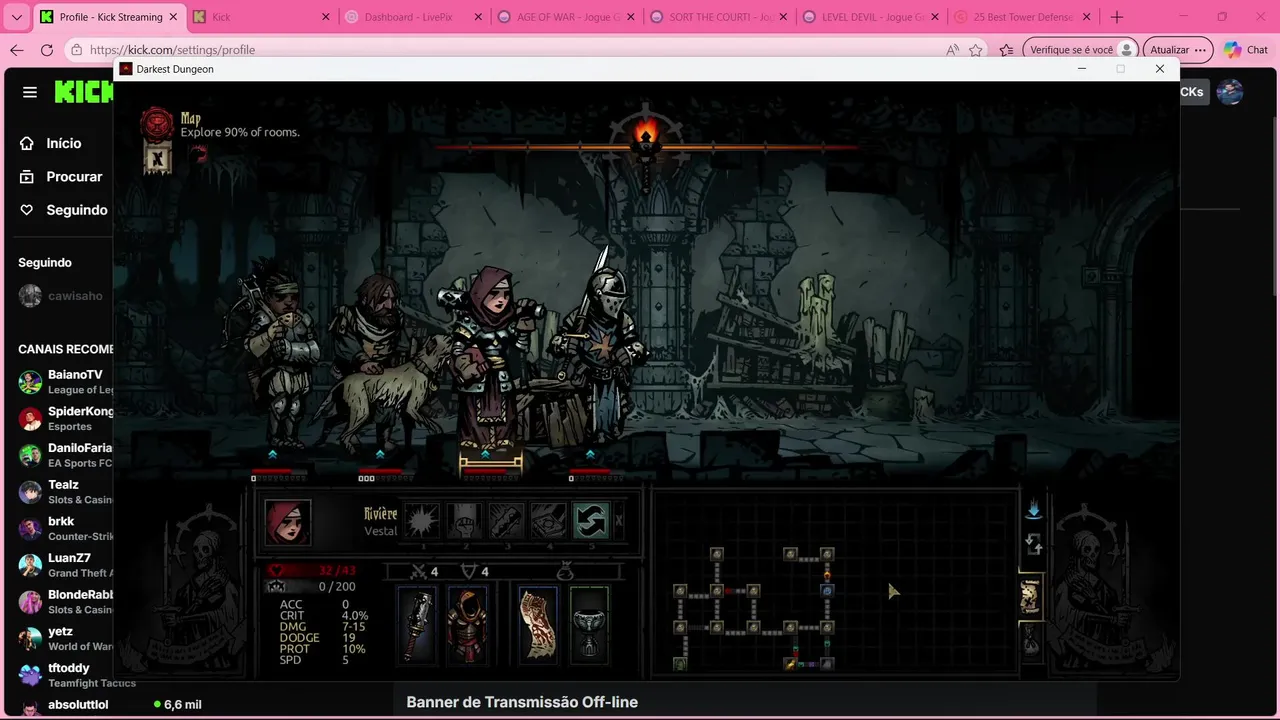Click the mace weapon equipment slot
Viewport: 1280px width, 720px height.
click(418, 625)
